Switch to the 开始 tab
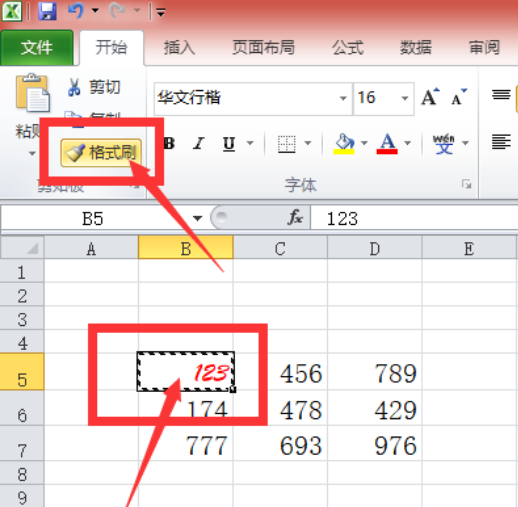 click(x=111, y=47)
